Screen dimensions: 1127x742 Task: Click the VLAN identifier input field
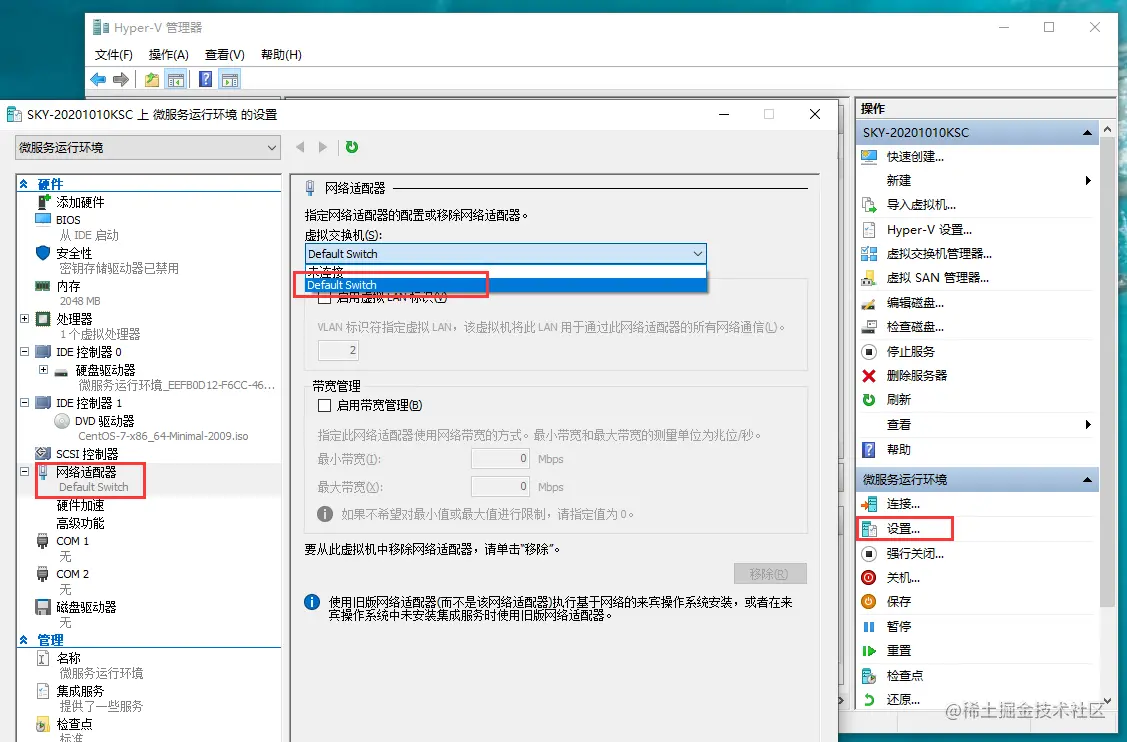pos(338,350)
